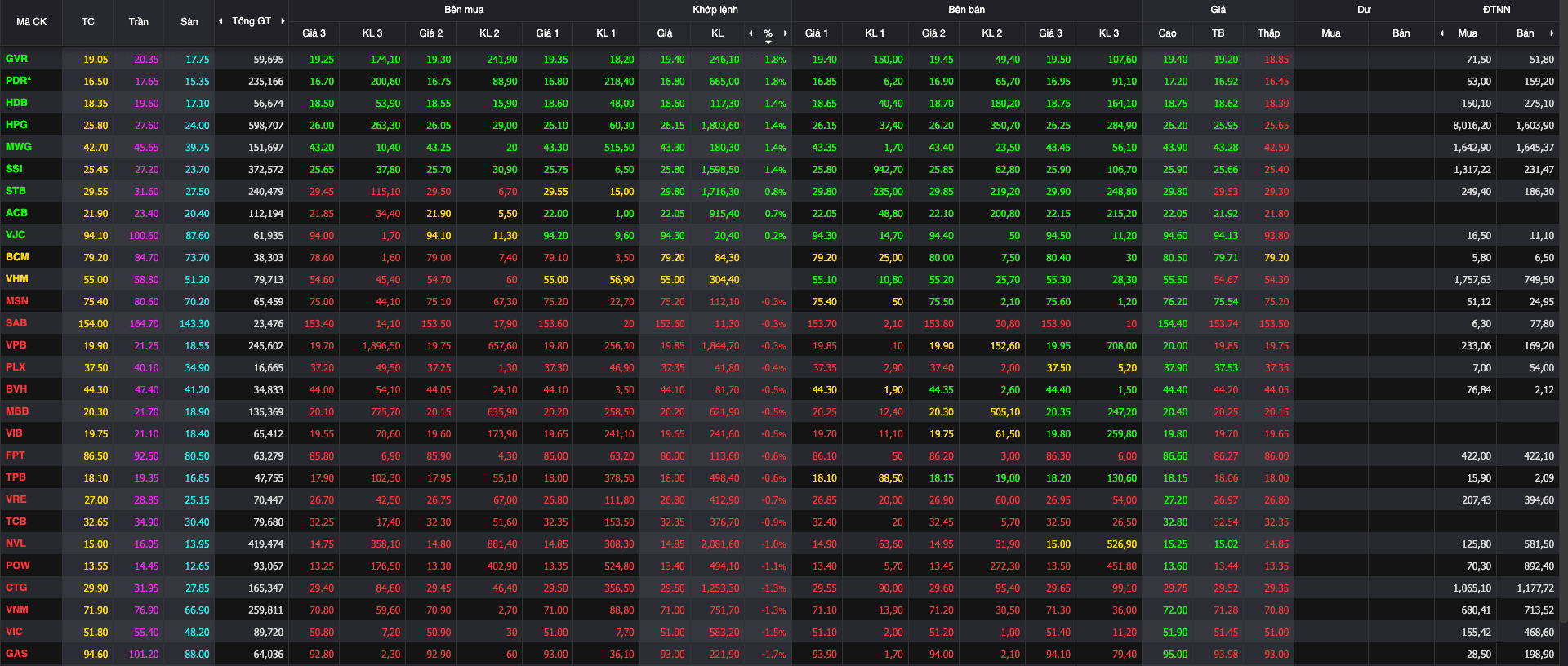1568x666 pixels.
Task: Click the sort-down arrow under % header
Action: click(768, 42)
